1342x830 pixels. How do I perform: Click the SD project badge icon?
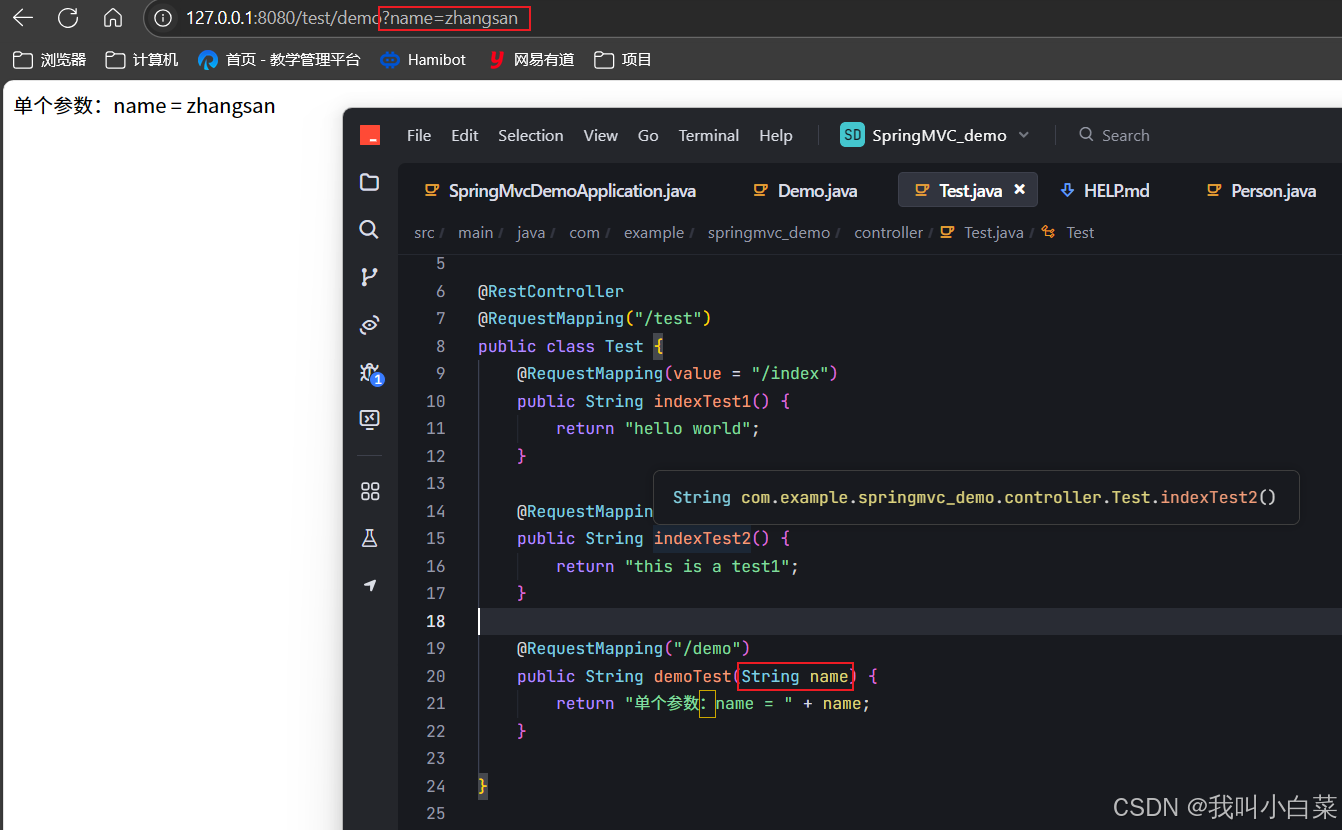pyautogui.click(x=852, y=135)
